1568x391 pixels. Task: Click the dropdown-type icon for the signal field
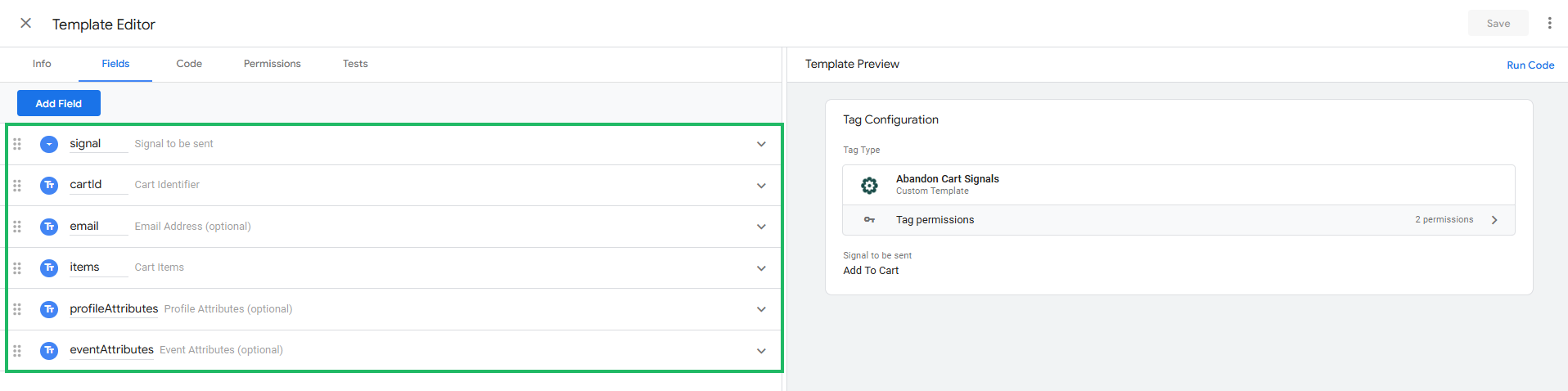pyautogui.click(x=49, y=144)
